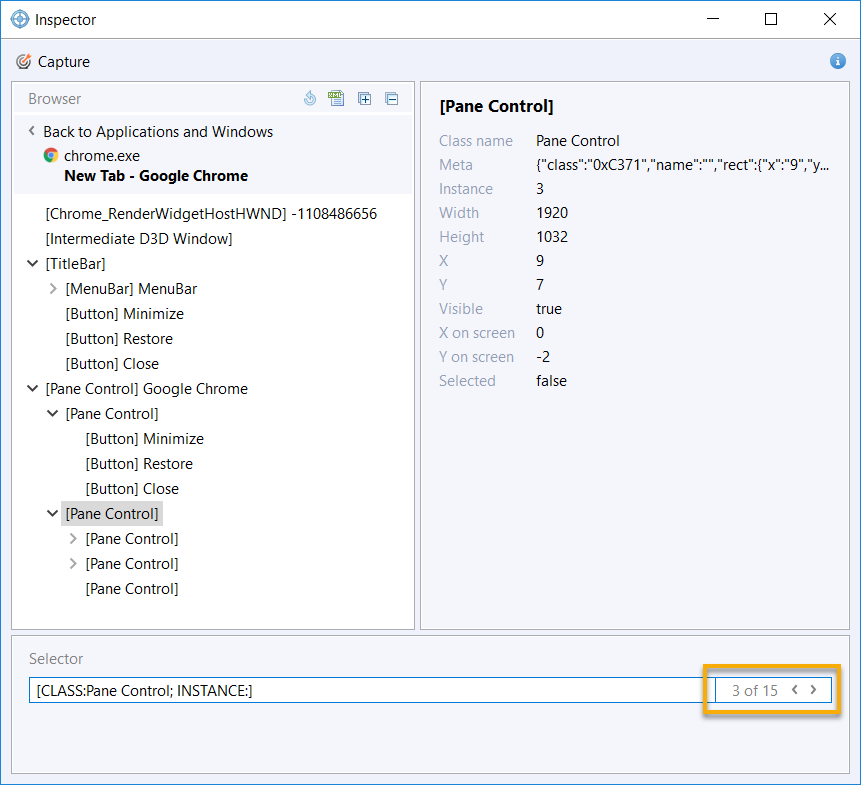Select [Button] Close under Pane Control
Screen dimensions: 861x785
(x=132, y=489)
